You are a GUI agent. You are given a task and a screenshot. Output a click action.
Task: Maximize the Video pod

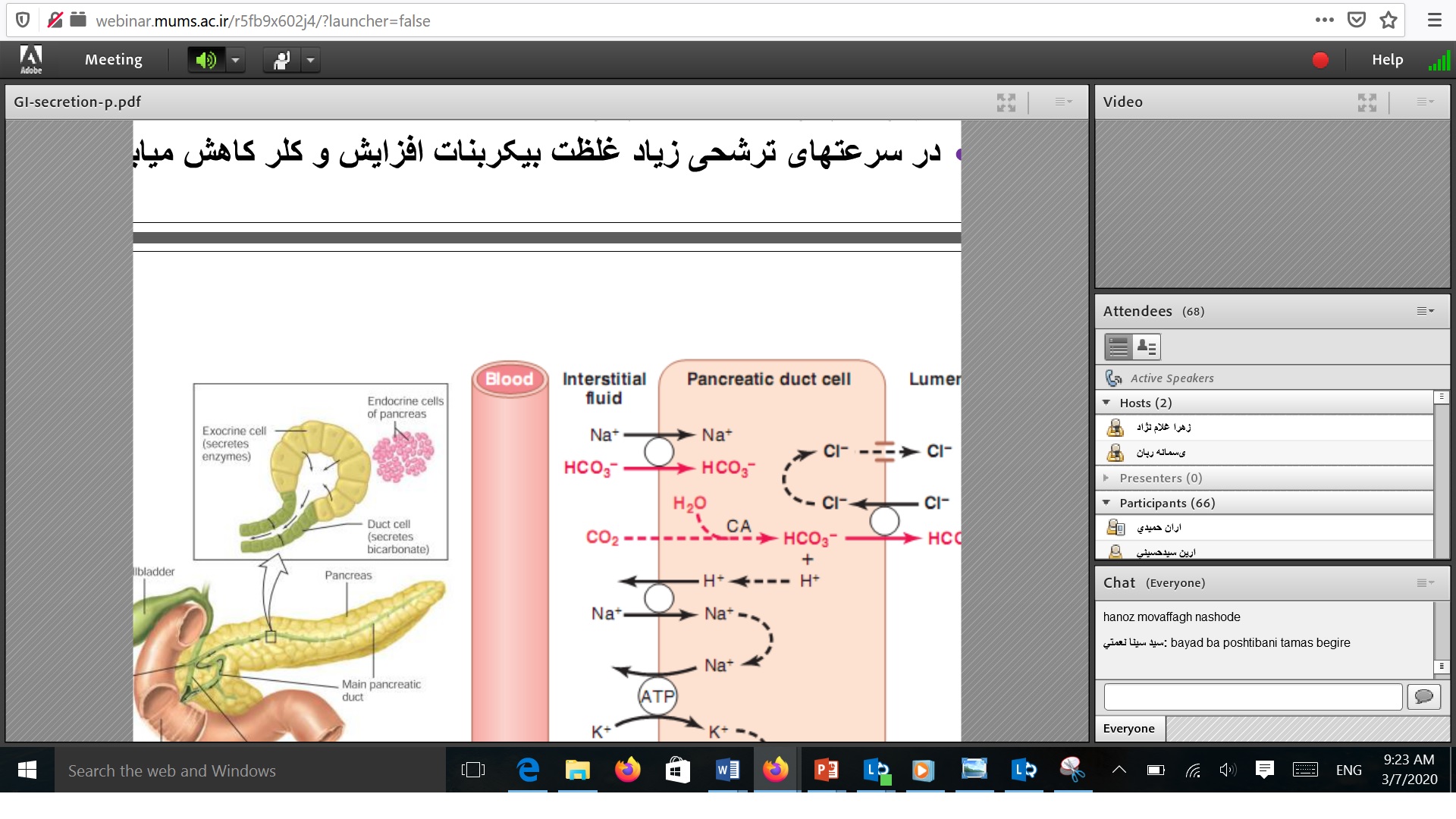[1367, 102]
